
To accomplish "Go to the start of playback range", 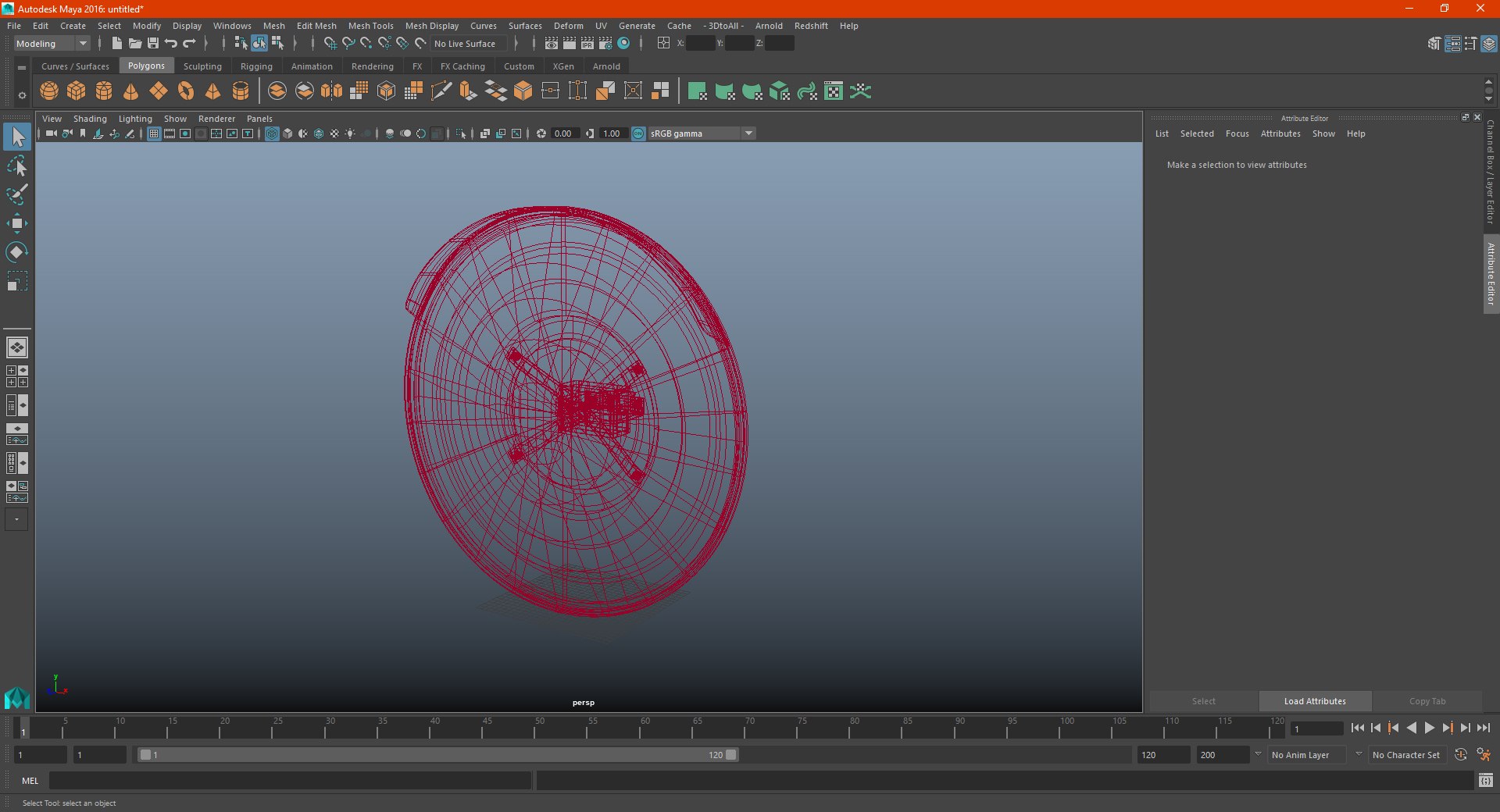I will click(1358, 728).
